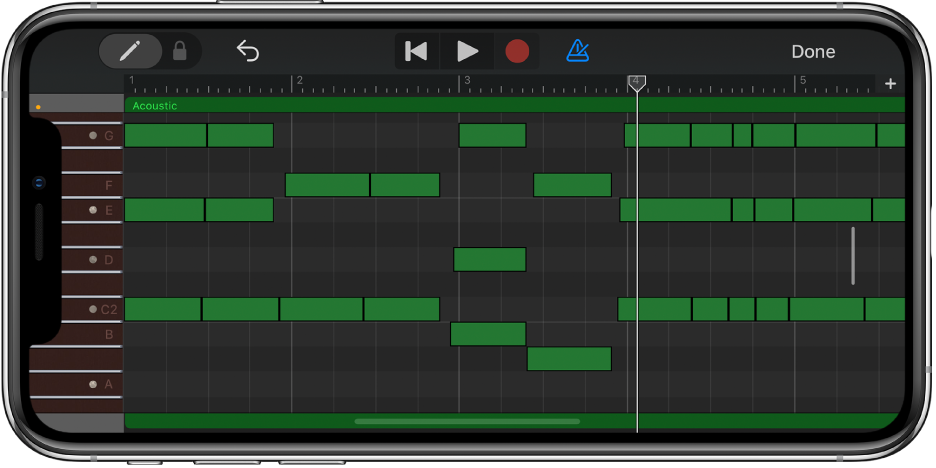The width and height of the screenshot is (936, 468).
Task: Select first F note at bar 2
Action: click(x=327, y=185)
